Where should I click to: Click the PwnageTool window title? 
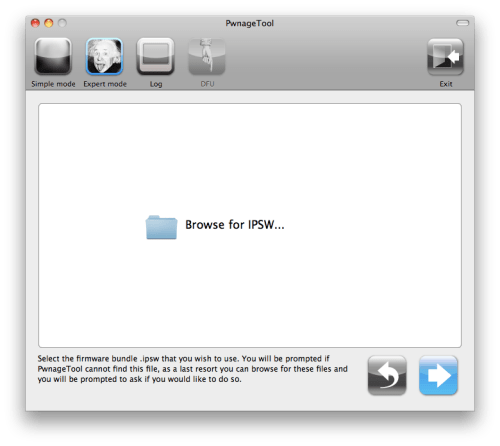(x=250, y=23)
